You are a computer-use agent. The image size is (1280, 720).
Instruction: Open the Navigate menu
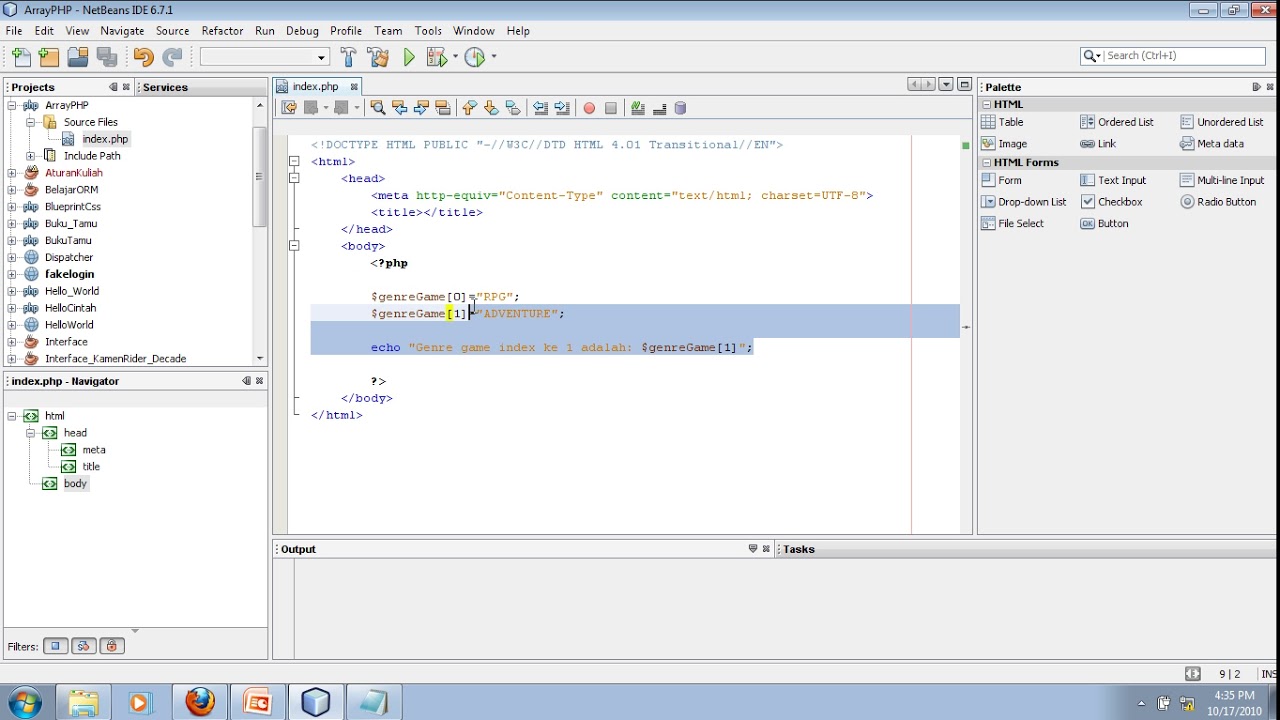coord(122,31)
